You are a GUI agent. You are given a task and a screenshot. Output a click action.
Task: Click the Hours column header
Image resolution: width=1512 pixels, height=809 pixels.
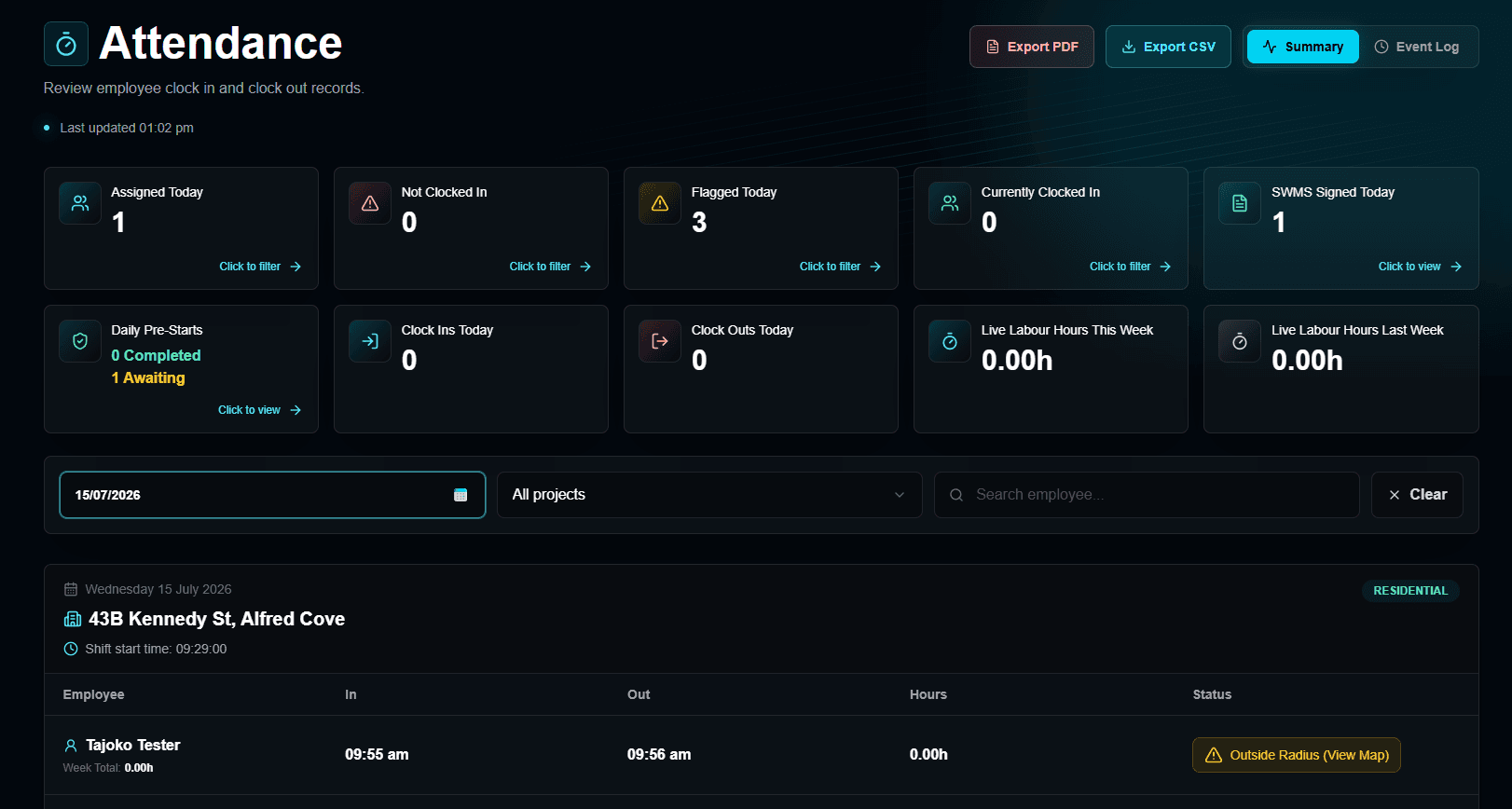coord(928,694)
